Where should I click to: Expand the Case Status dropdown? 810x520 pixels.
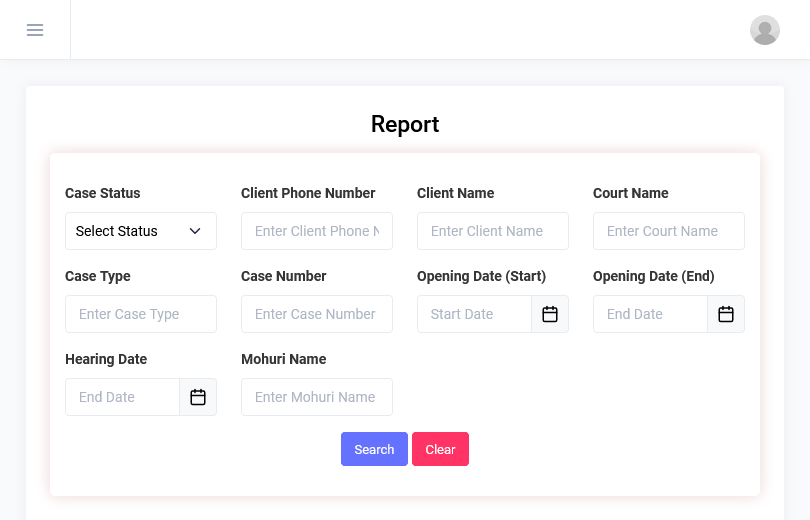(x=141, y=231)
